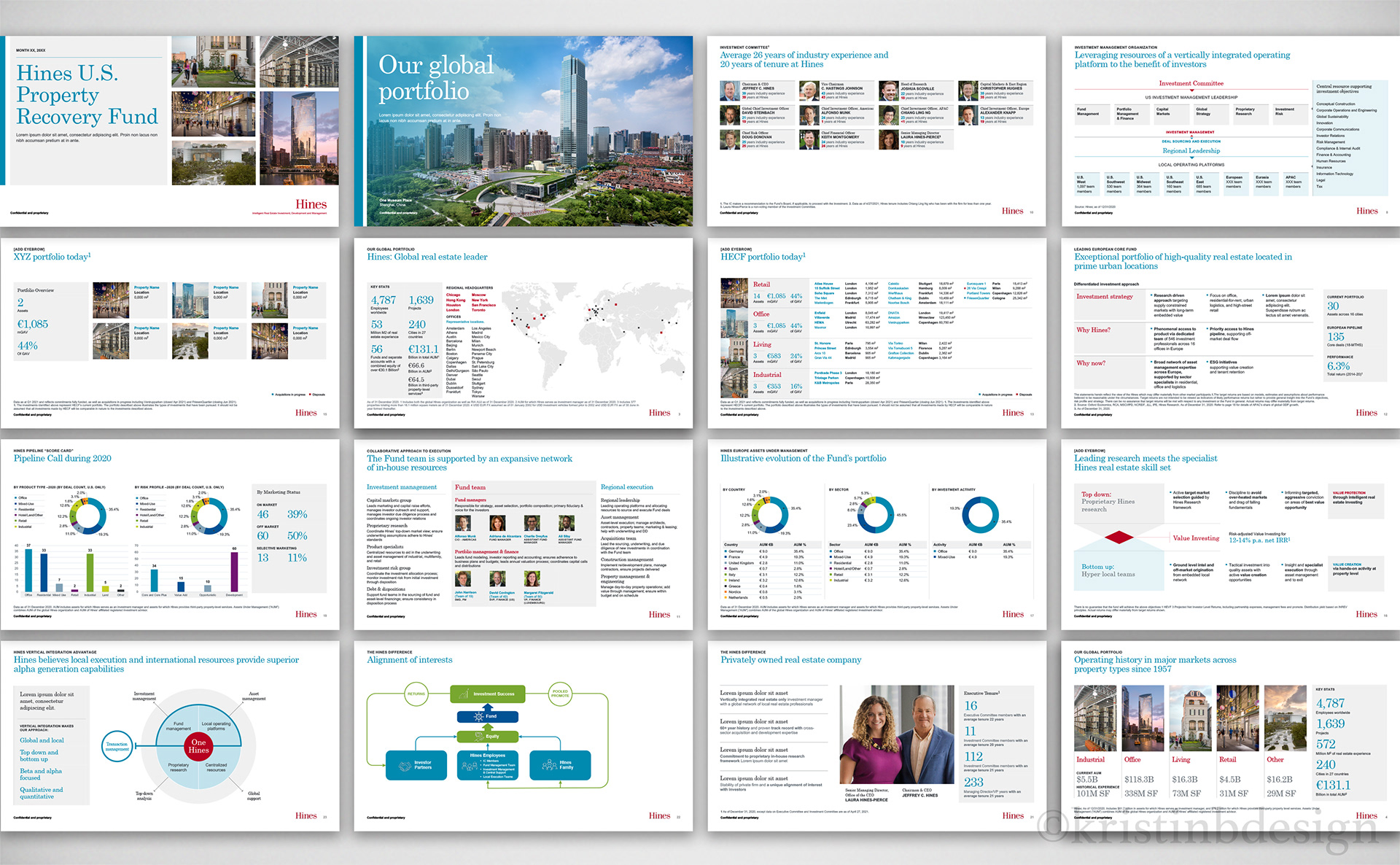Click Hines logo on Pipeline Call slide
This screenshot has width=1400, height=865.
click(306, 614)
